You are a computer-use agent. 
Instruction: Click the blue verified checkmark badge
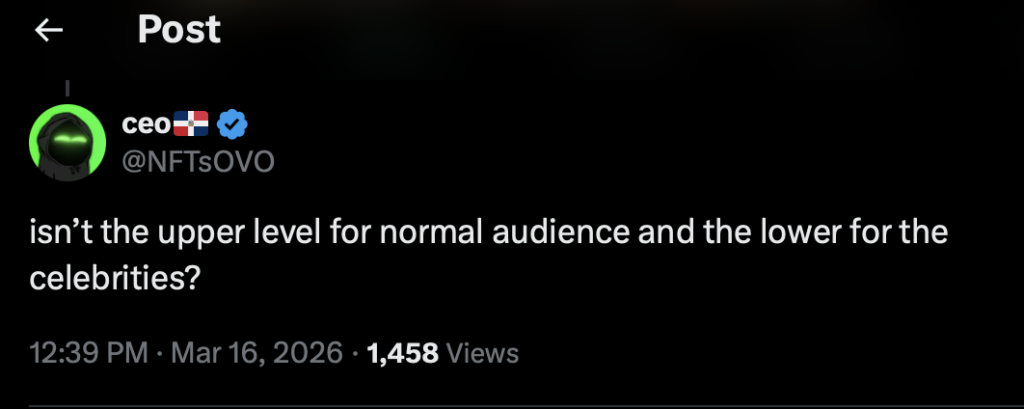point(232,125)
